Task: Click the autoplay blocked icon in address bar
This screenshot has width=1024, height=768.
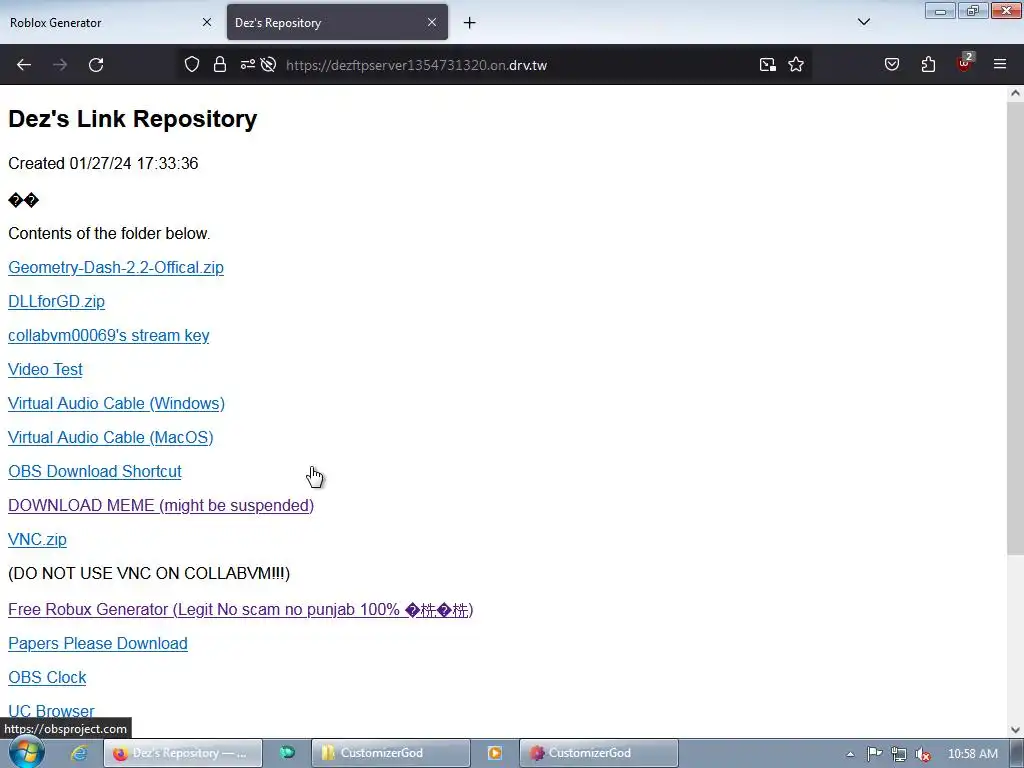Action: pyautogui.click(x=268, y=65)
